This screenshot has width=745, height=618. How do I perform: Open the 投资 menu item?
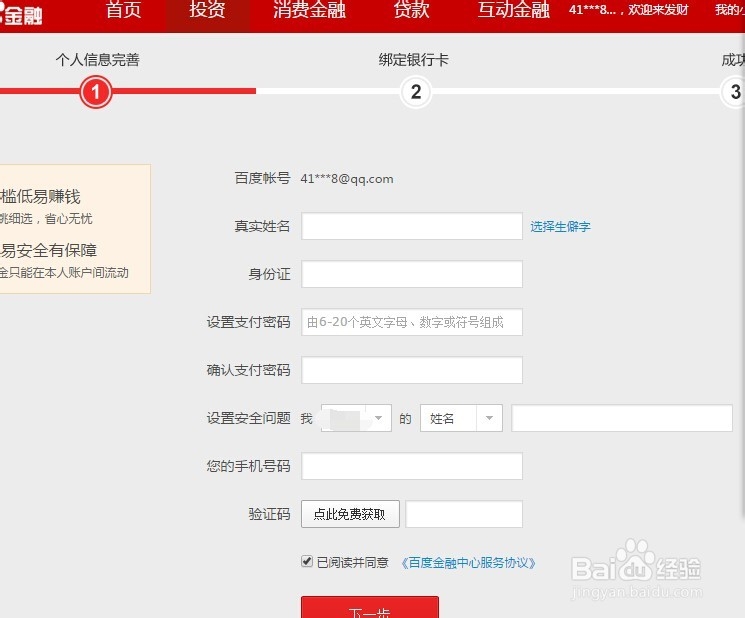pyautogui.click(x=207, y=10)
